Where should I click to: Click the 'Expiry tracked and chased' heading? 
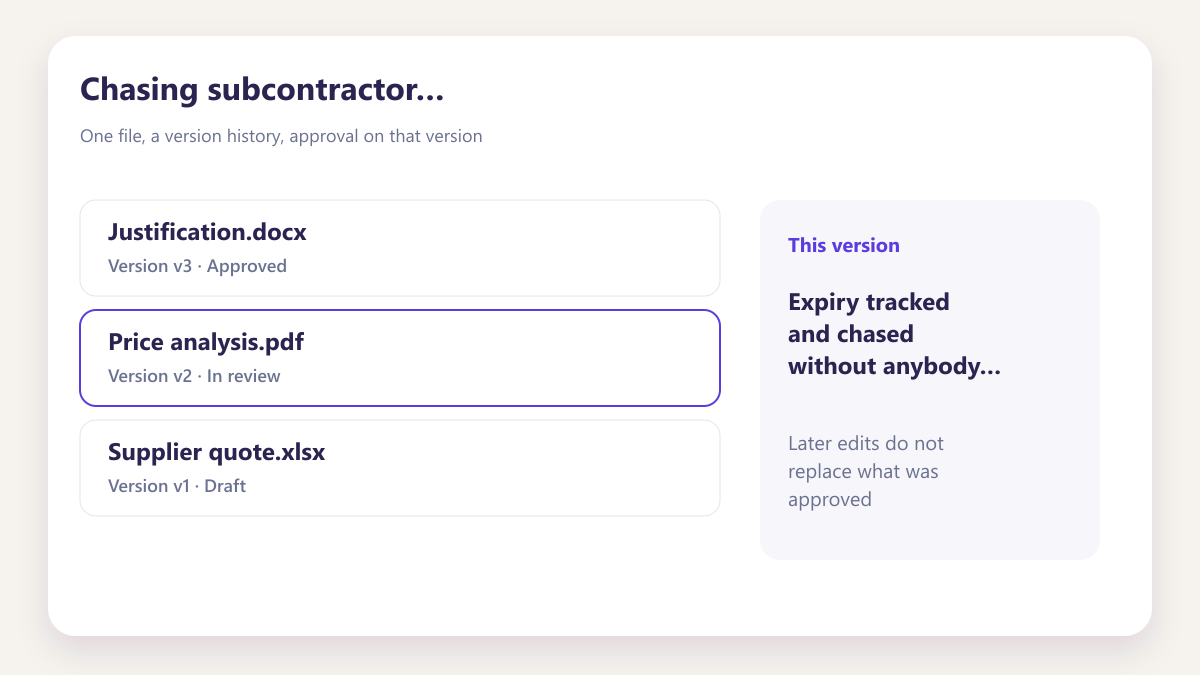tap(869, 318)
